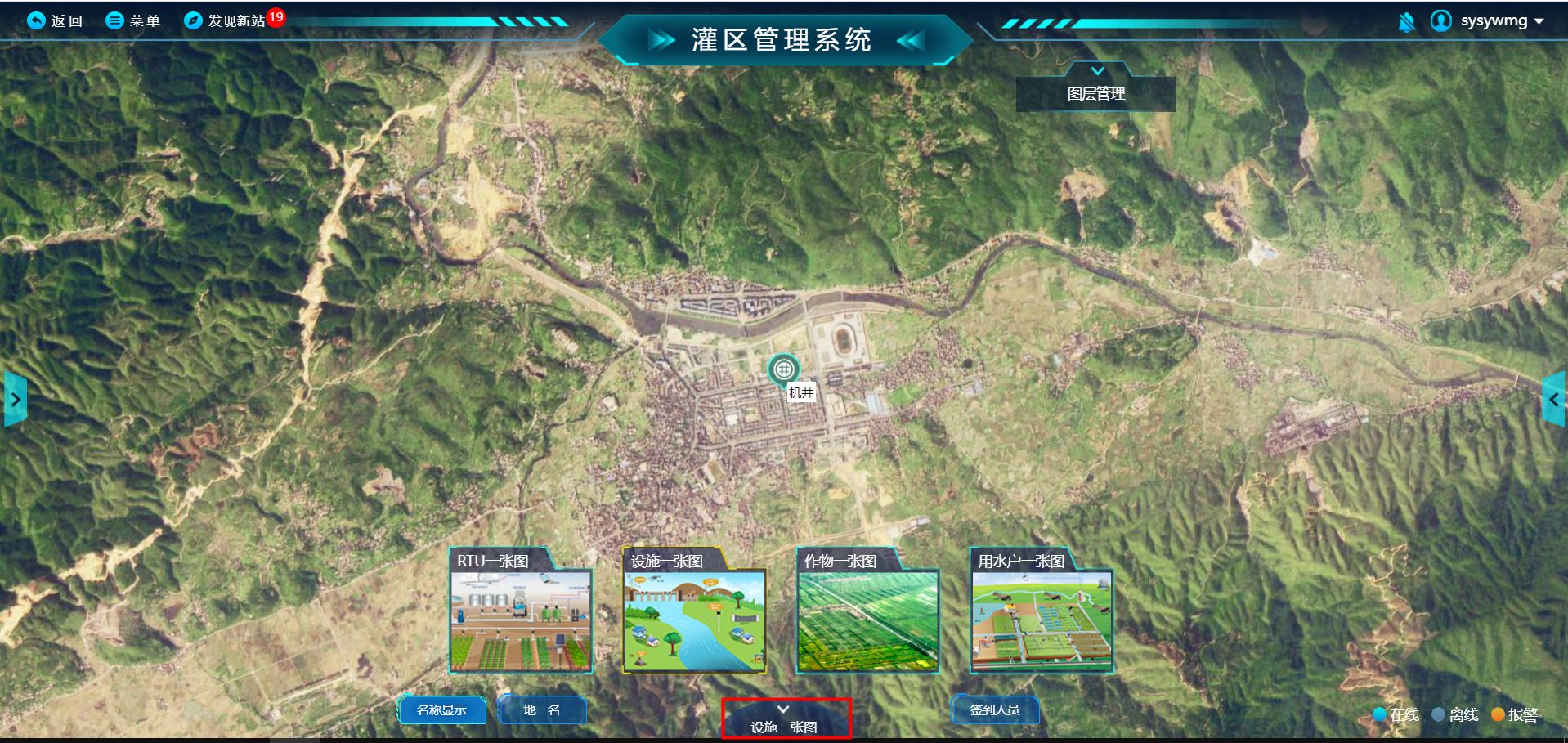Expand the left side panel arrow
The width and height of the screenshot is (1568, 743).
[16, 399]
